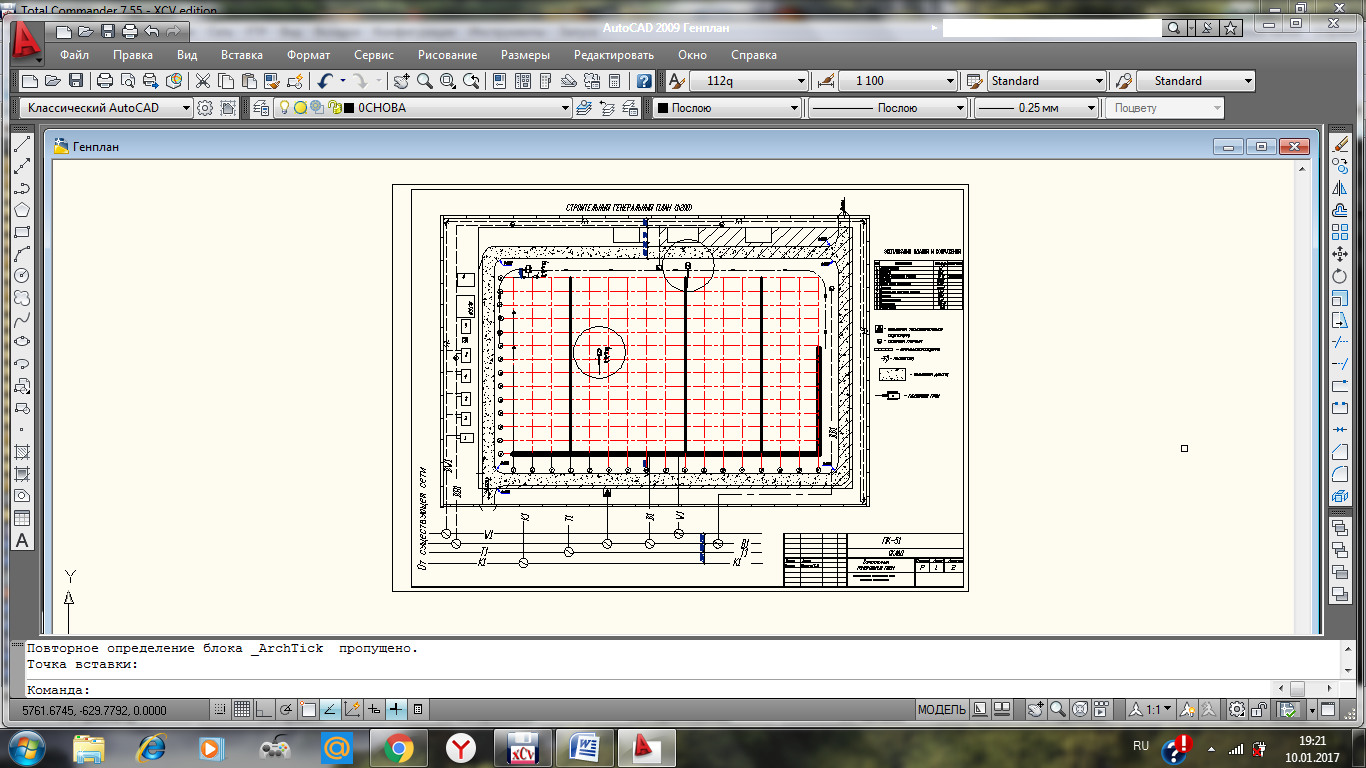The height and width of the screenshot is (768, 1366).
Task: Click the InfoCenter search field
Action: (1053, 28)
